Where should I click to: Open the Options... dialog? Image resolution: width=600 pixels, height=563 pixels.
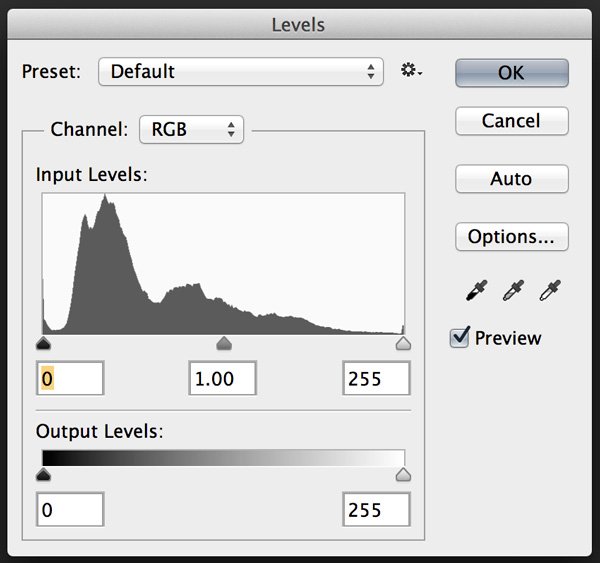click(512, 237)
